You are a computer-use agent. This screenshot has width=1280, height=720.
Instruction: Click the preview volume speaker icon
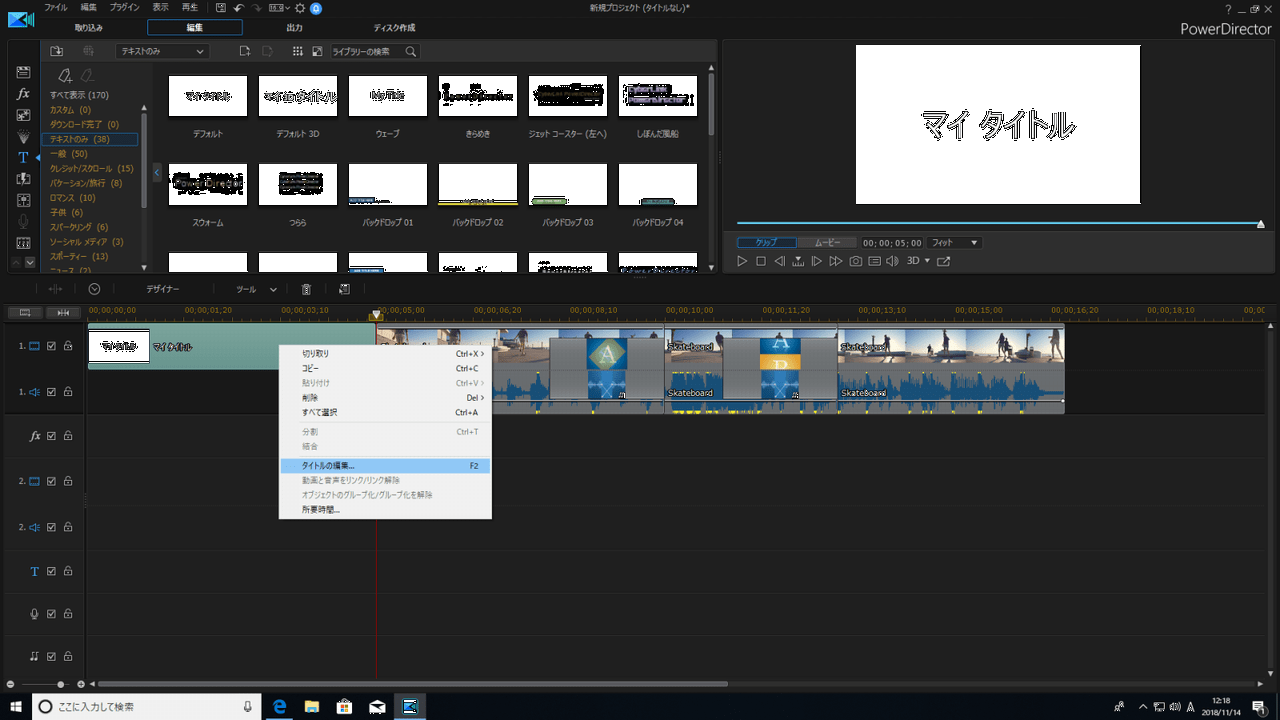pyautogui.click(x=892, y=261)
